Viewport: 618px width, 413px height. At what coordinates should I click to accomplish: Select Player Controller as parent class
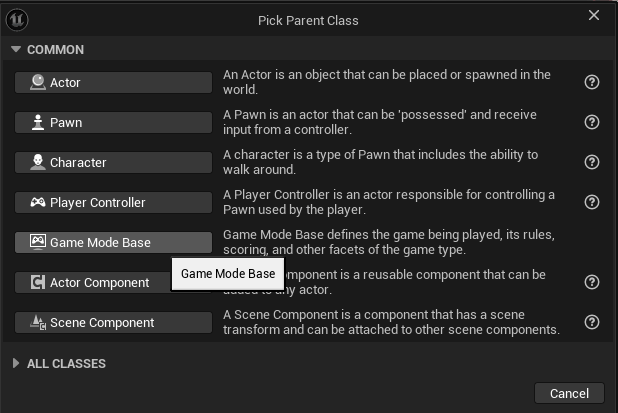point(113,202)
